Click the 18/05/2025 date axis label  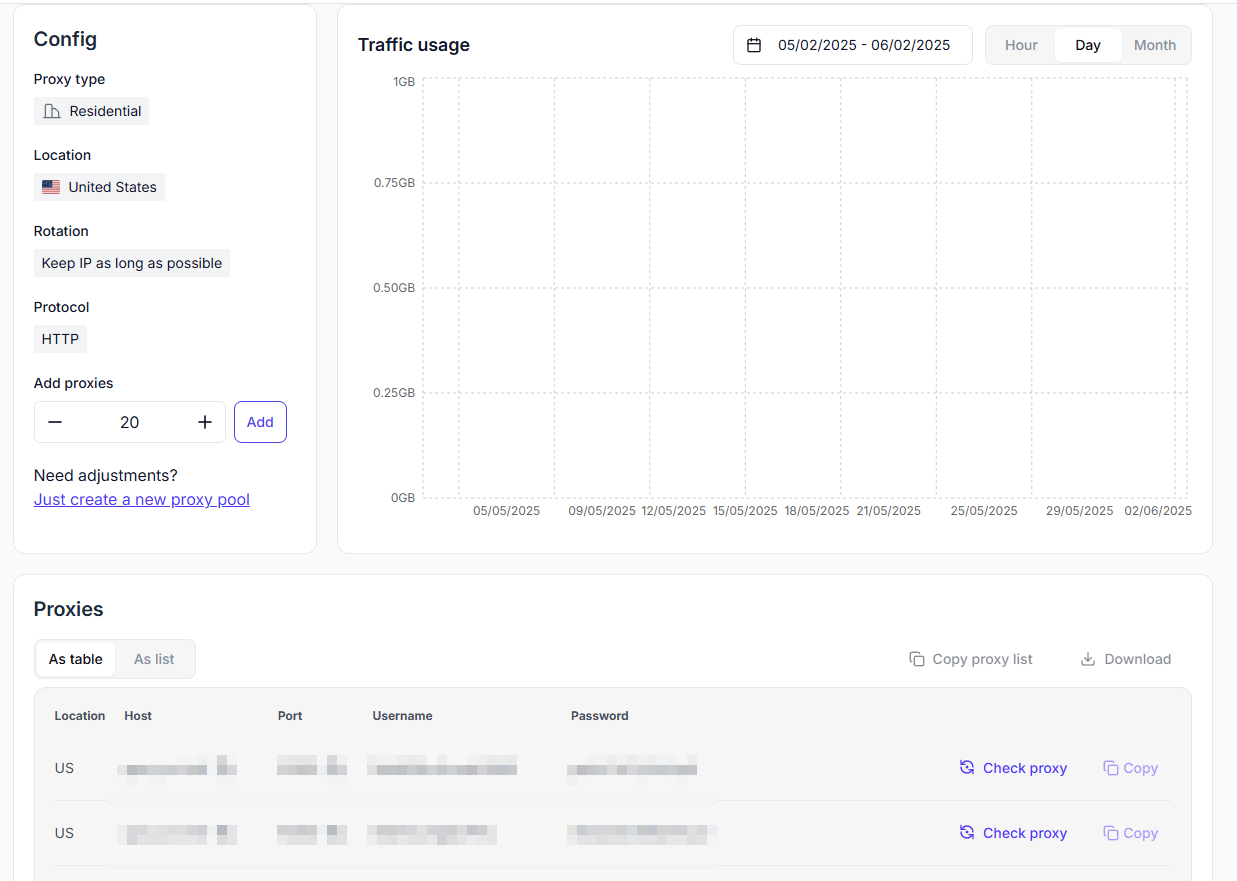(x=817, y=511)
